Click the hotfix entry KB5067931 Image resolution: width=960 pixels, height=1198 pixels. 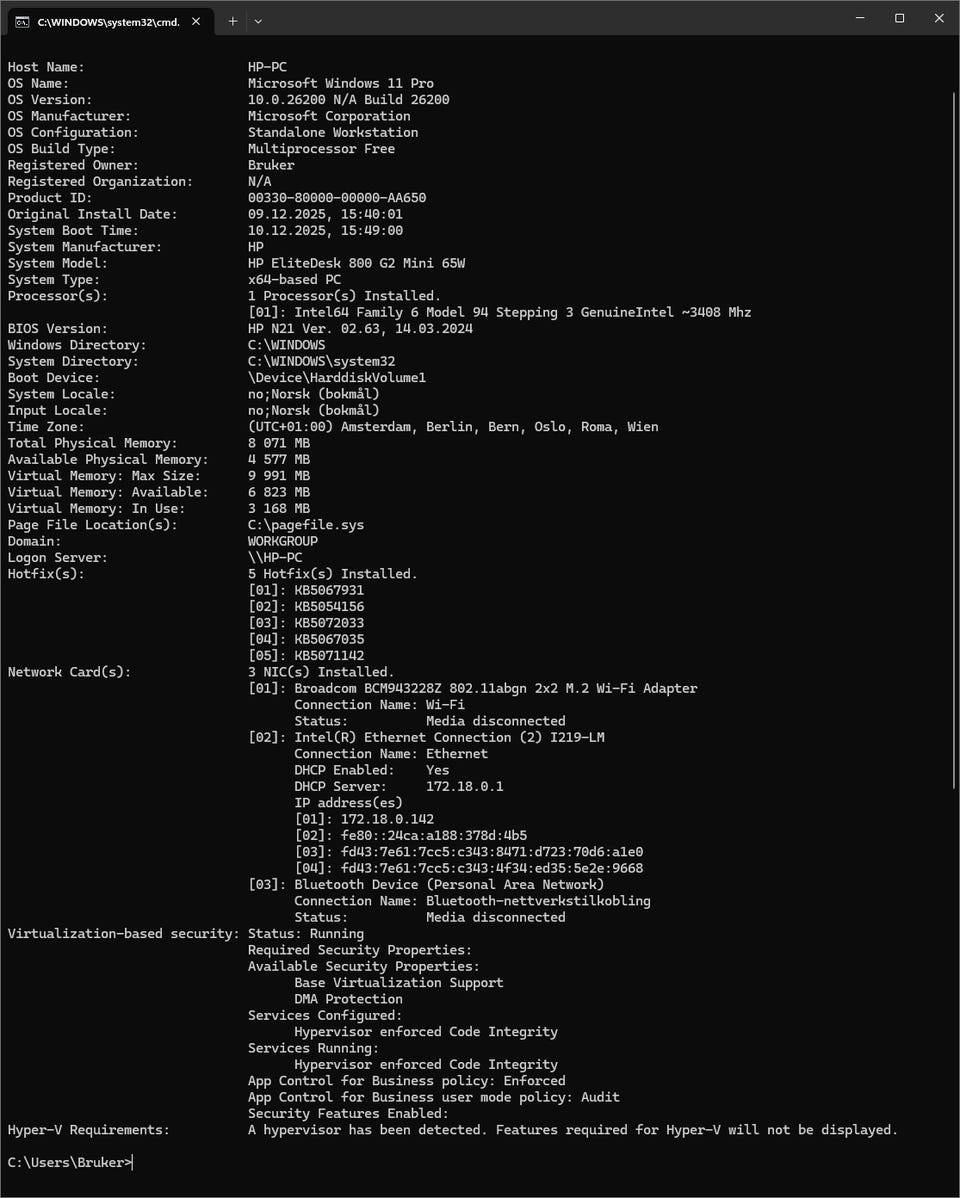click(329, 591)
